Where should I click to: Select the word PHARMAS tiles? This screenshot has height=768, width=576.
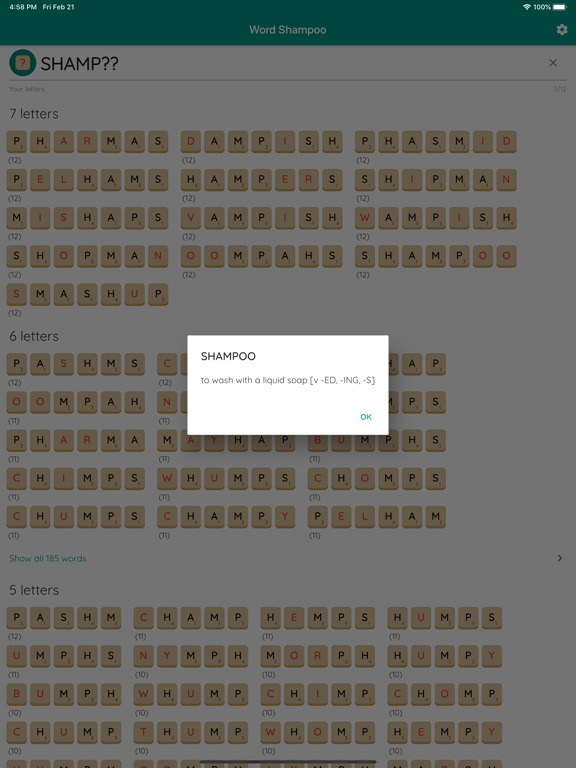(x=87, y=142)
